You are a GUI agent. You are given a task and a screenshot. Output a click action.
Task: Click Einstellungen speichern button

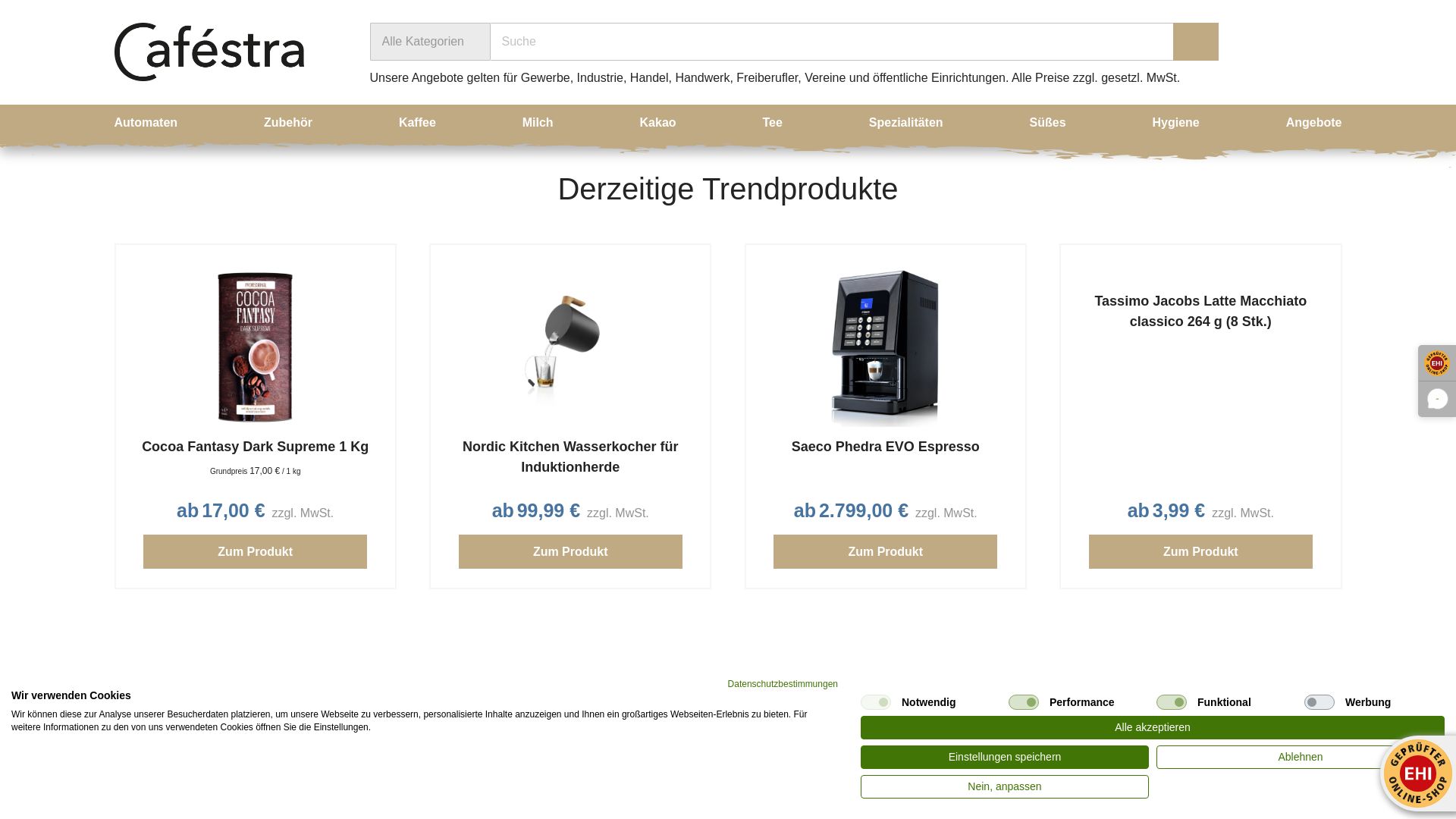point(1004,758)
